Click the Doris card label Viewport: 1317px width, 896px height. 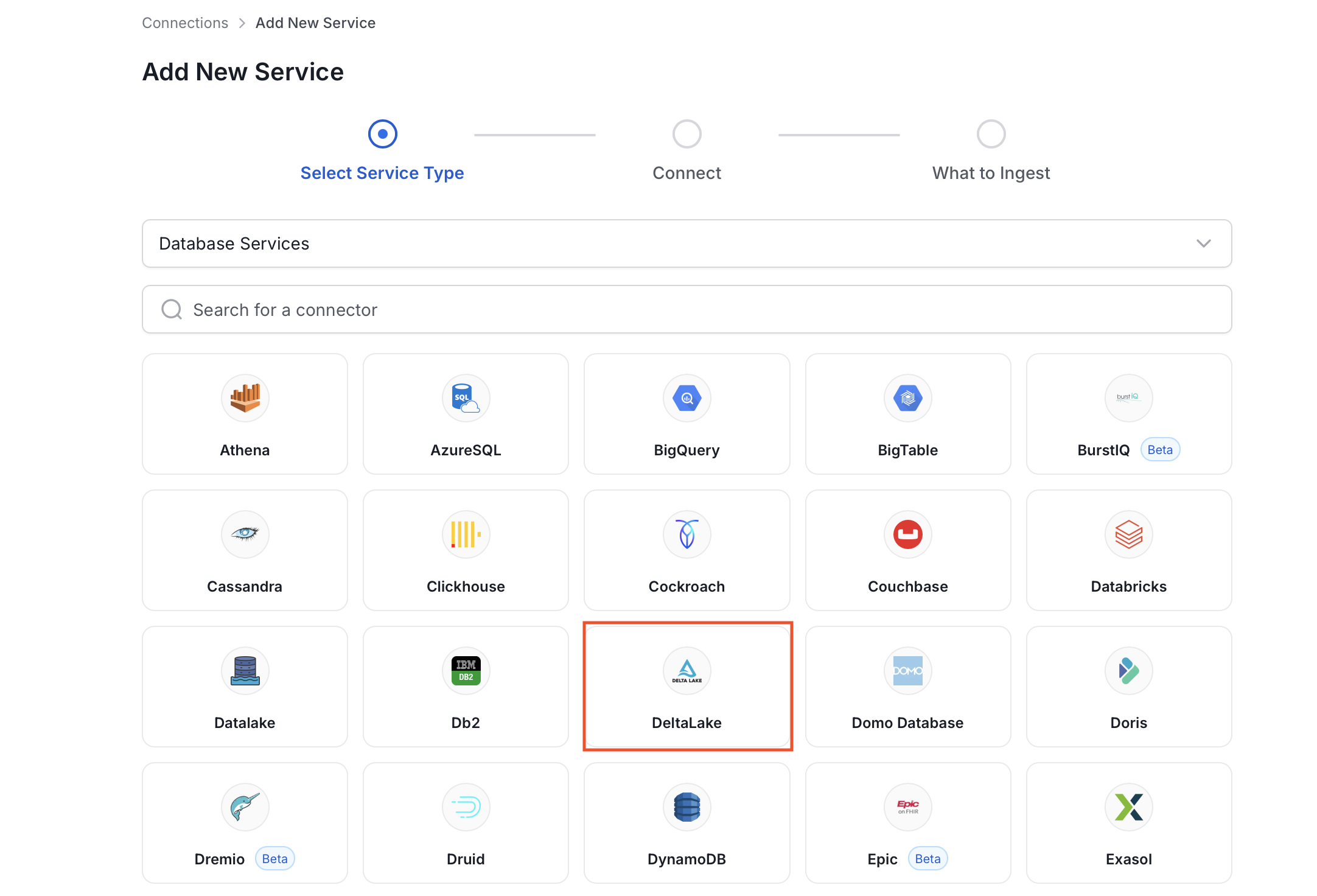(x=1128, y=723)
